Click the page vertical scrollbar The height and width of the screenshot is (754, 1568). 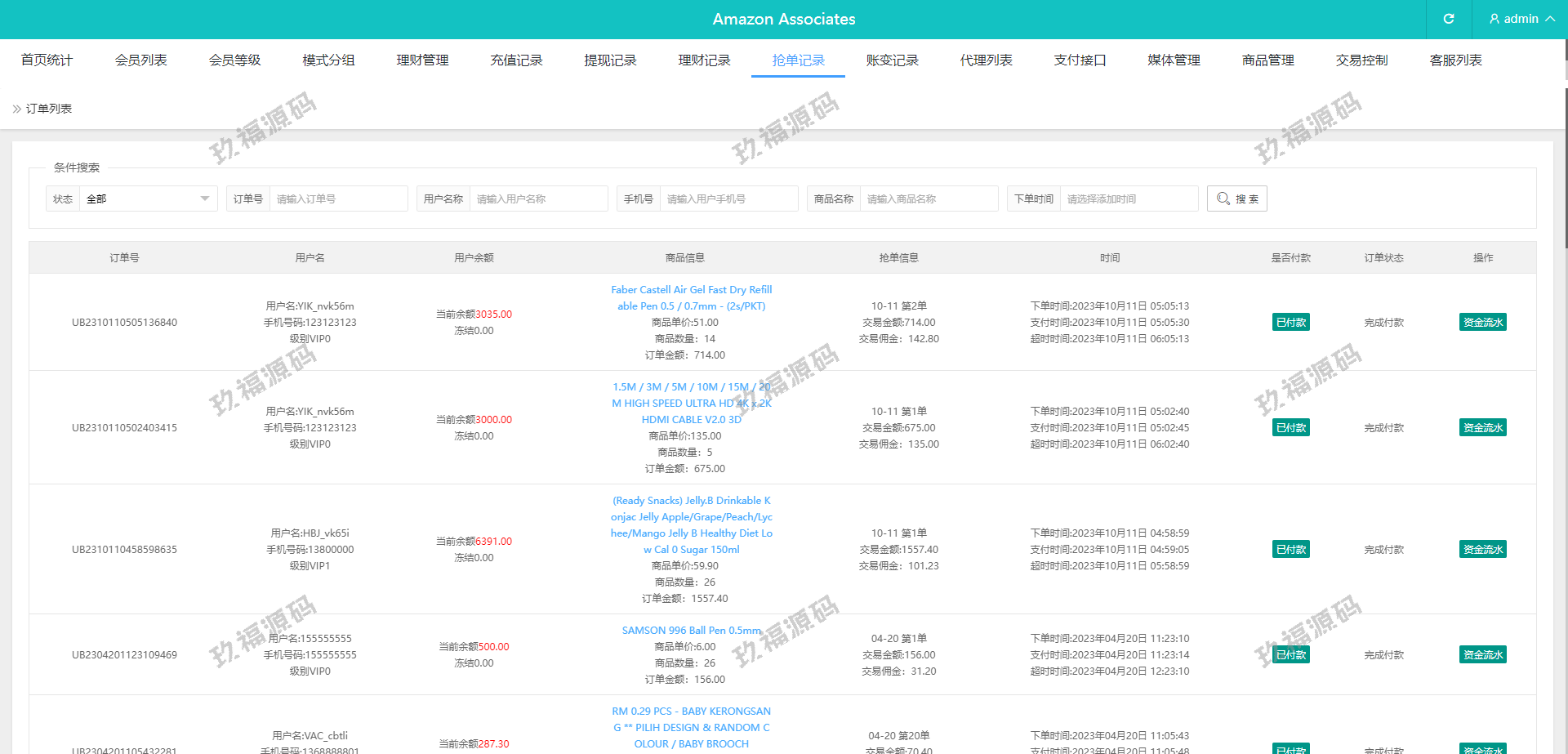1565,163
